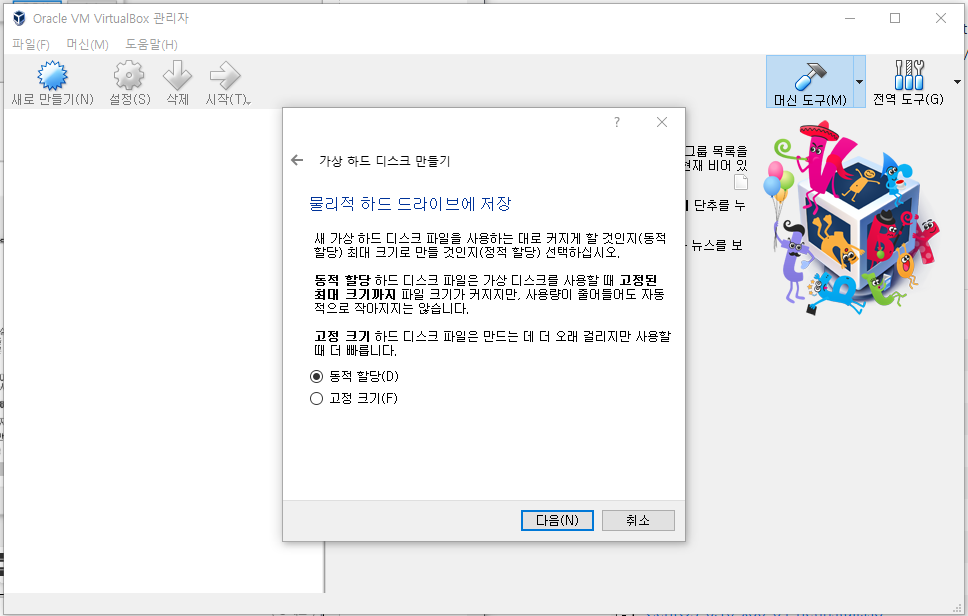
Task: Close the 가상 하드 디스크 만들기 dialog
Action: click(662, 122)
